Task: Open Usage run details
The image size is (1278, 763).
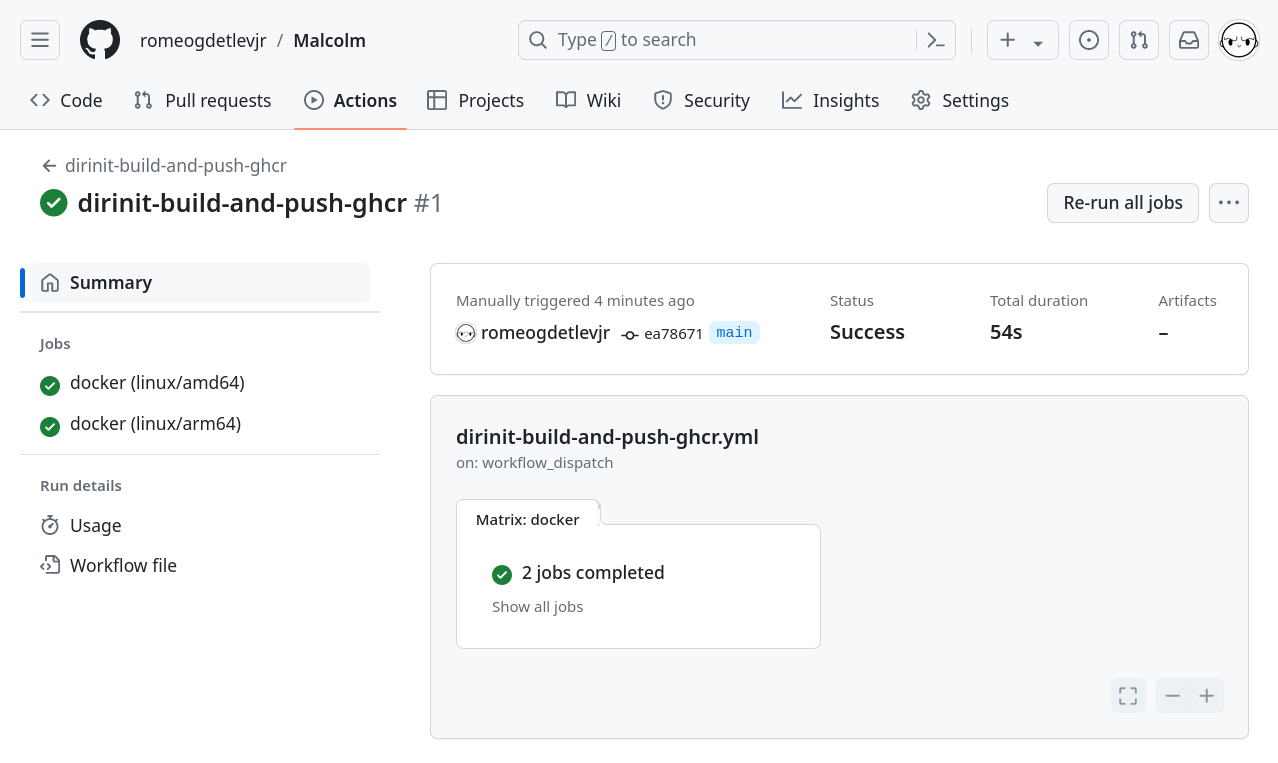Action: click(x=95, y=526)
